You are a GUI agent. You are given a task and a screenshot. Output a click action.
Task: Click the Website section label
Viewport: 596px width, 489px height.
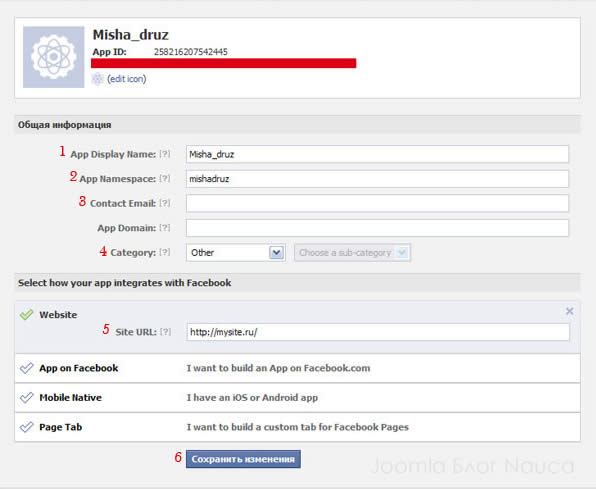[x=58, y=315]
